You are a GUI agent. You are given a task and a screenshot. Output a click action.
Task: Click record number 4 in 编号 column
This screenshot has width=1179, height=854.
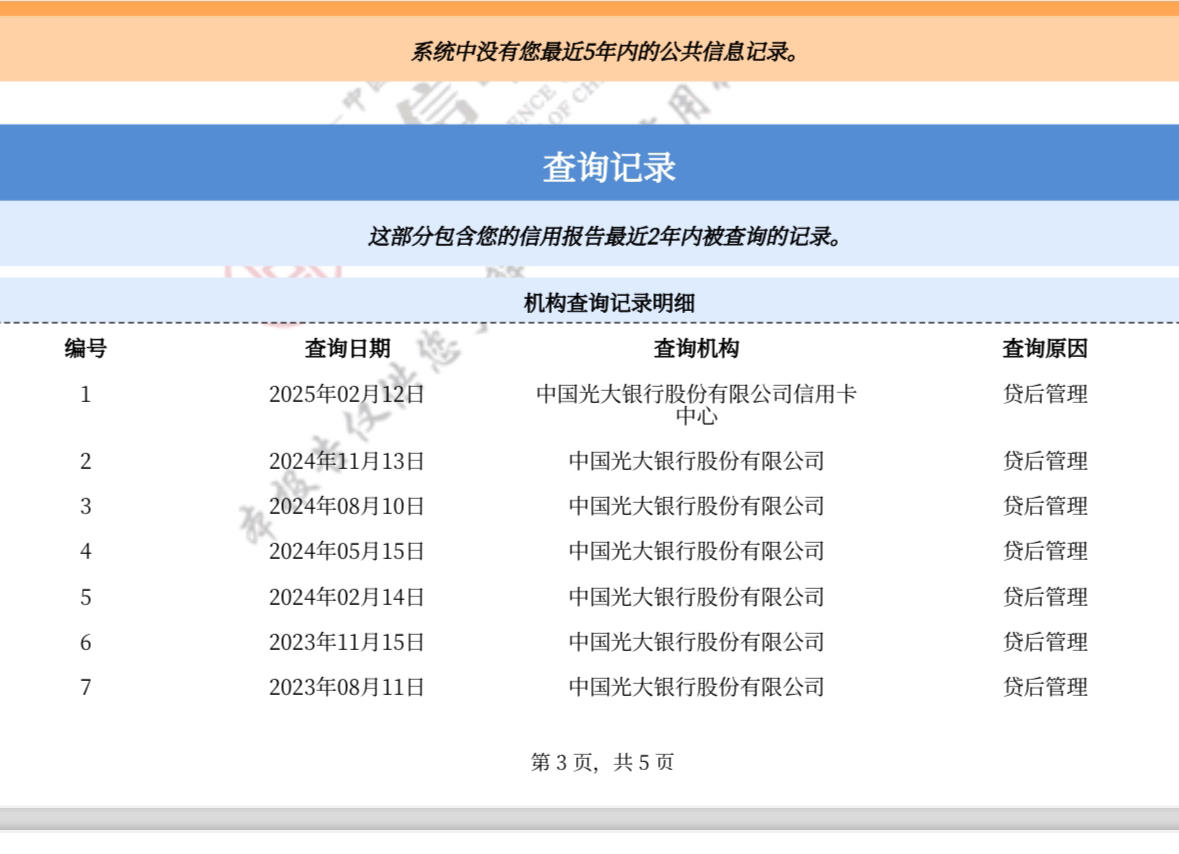click(86, 552)
